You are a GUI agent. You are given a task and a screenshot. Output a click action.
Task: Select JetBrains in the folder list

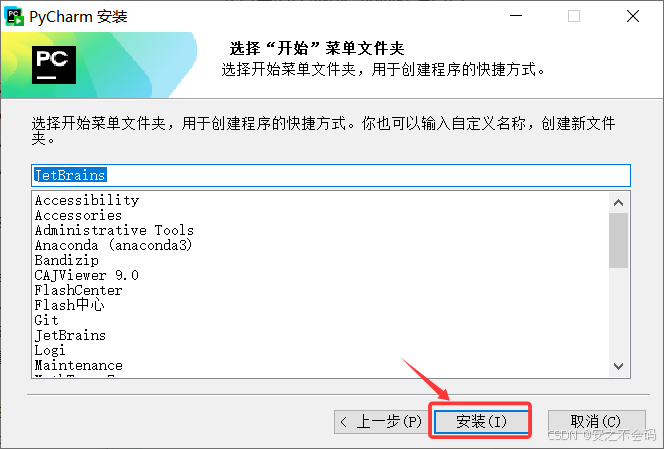[x=70, y=335]
